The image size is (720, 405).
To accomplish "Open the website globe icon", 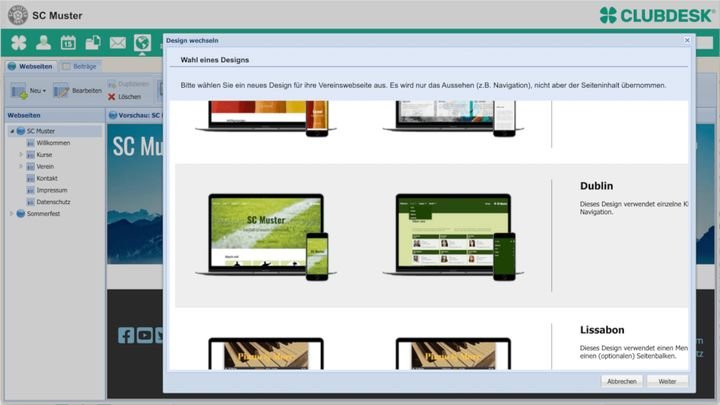I will 142,43.
